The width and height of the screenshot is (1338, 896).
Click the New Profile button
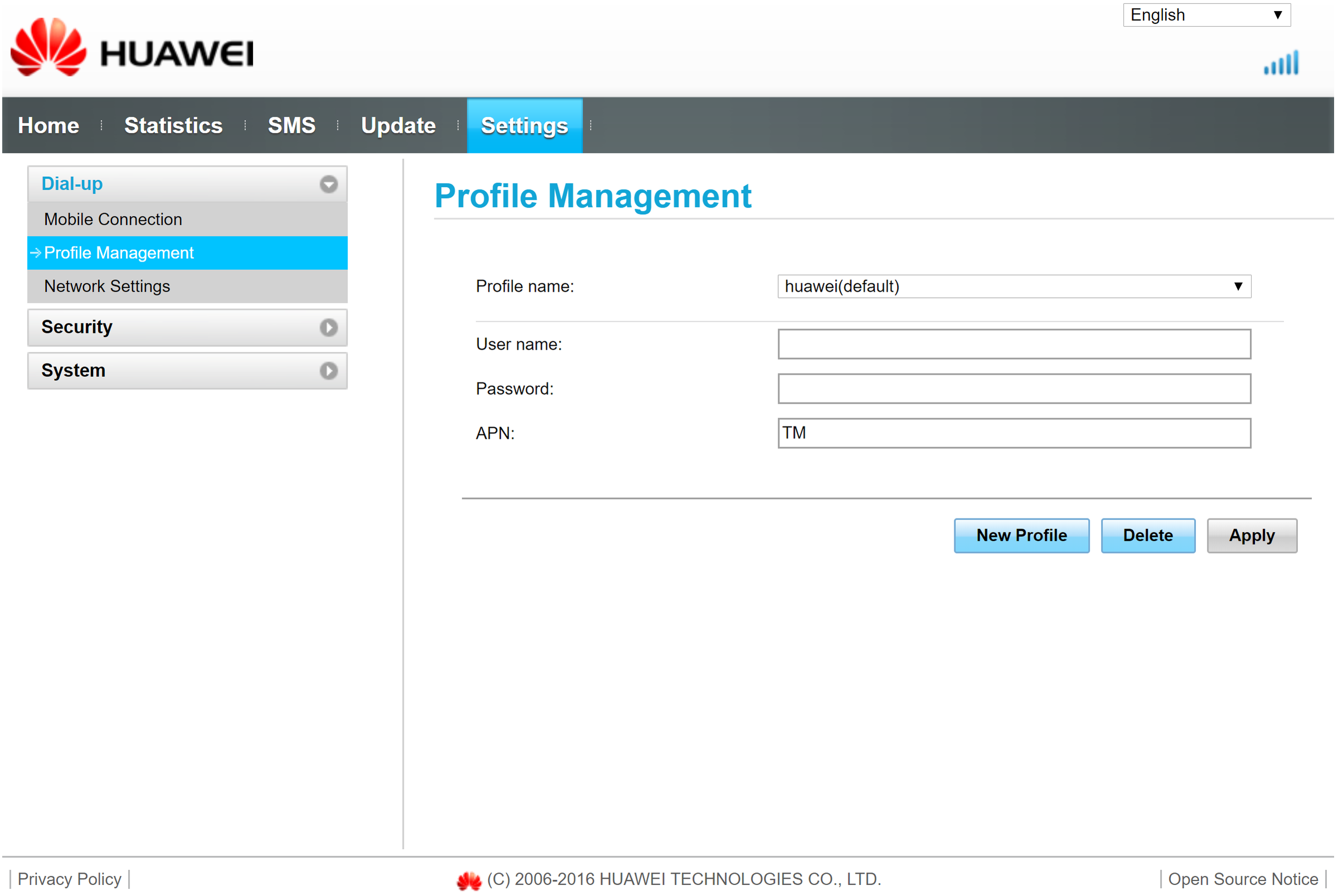coord(1021,535)
